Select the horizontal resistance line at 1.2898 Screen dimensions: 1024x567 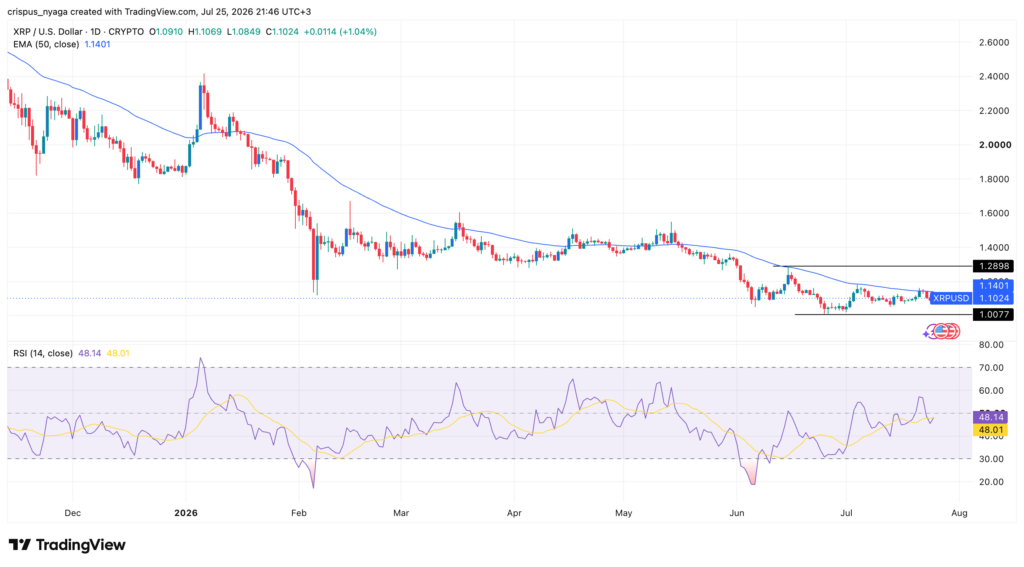tap(872, 267)
